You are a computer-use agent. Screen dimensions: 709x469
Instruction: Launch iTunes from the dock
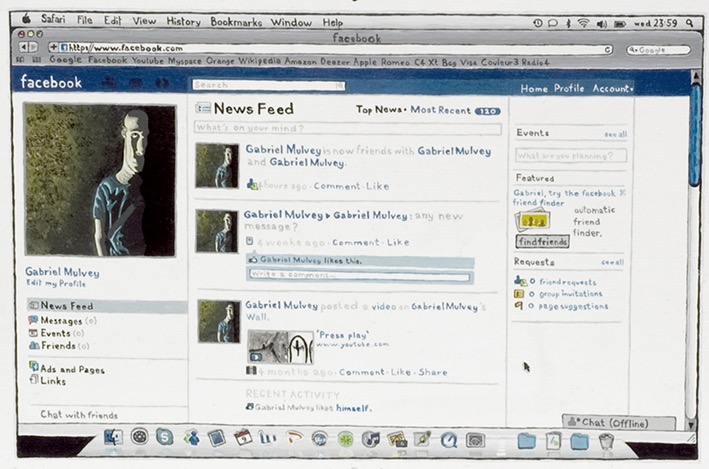(x=370, y=439)
